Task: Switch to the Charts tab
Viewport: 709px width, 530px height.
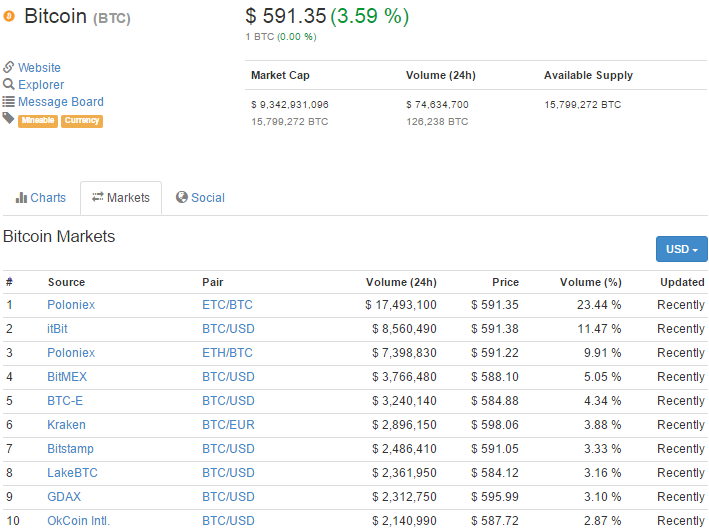Action: (41, 198)
